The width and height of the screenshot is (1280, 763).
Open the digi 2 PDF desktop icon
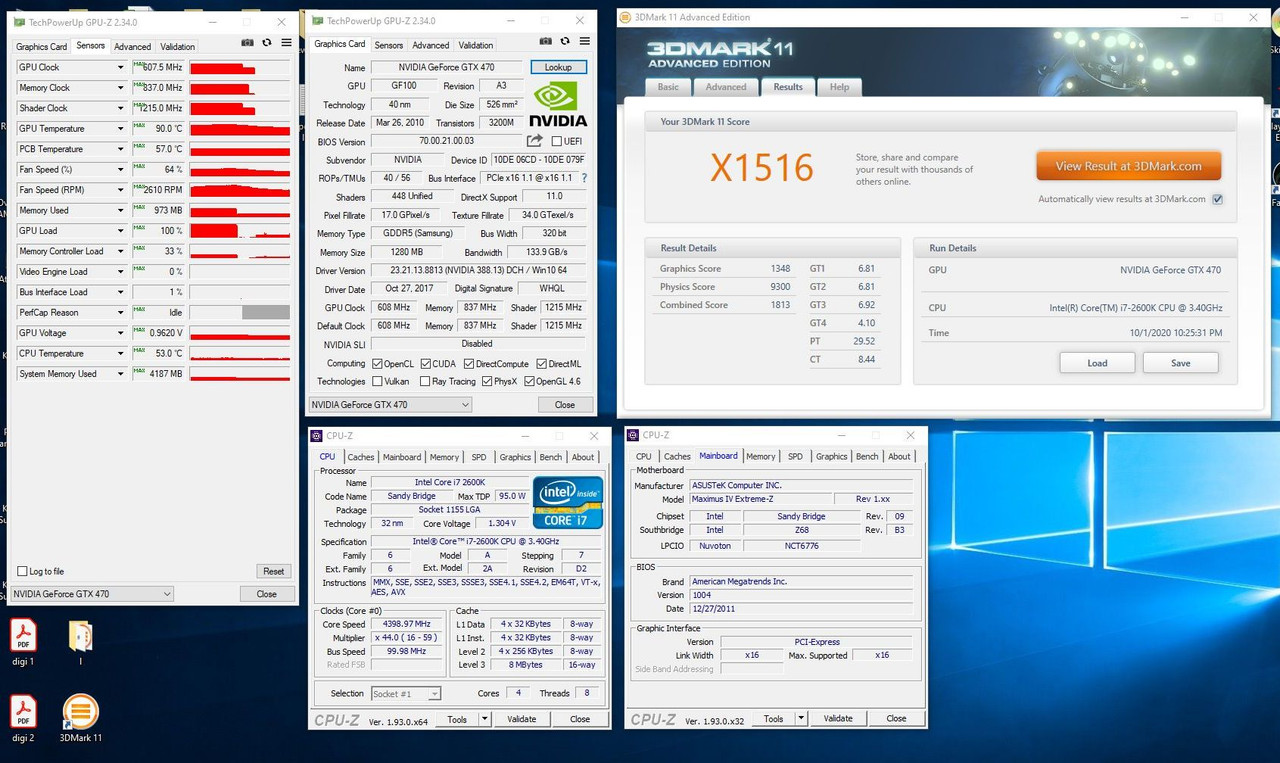[23, 712]
